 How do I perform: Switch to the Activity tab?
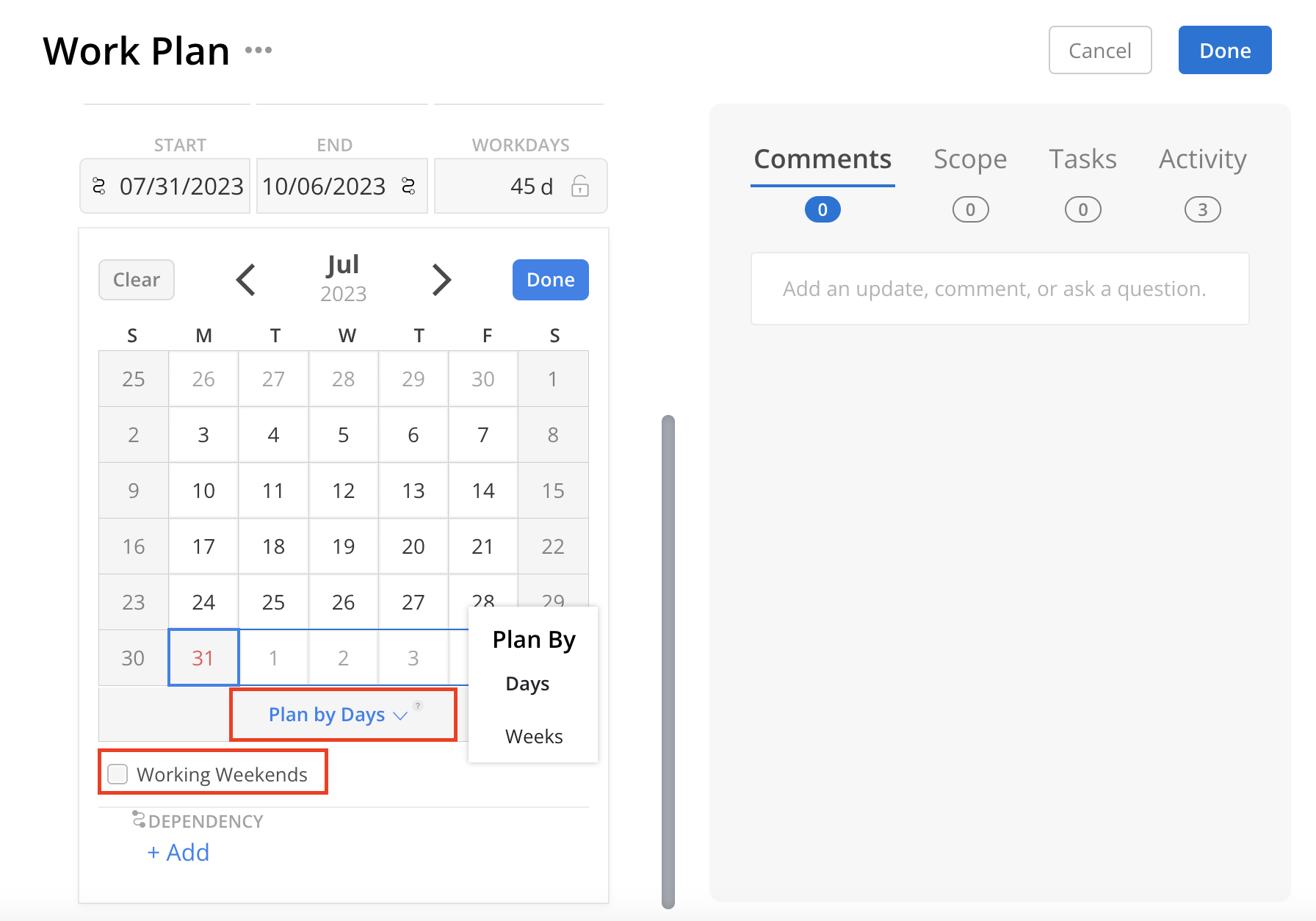[x=1202, y=159]
